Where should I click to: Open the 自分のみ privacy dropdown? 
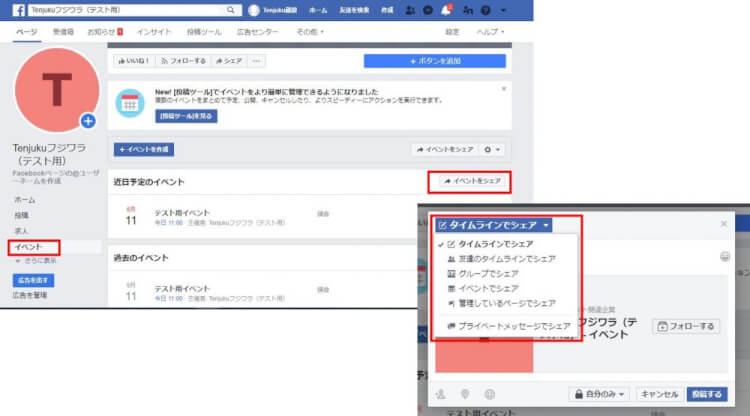(599, 394)
